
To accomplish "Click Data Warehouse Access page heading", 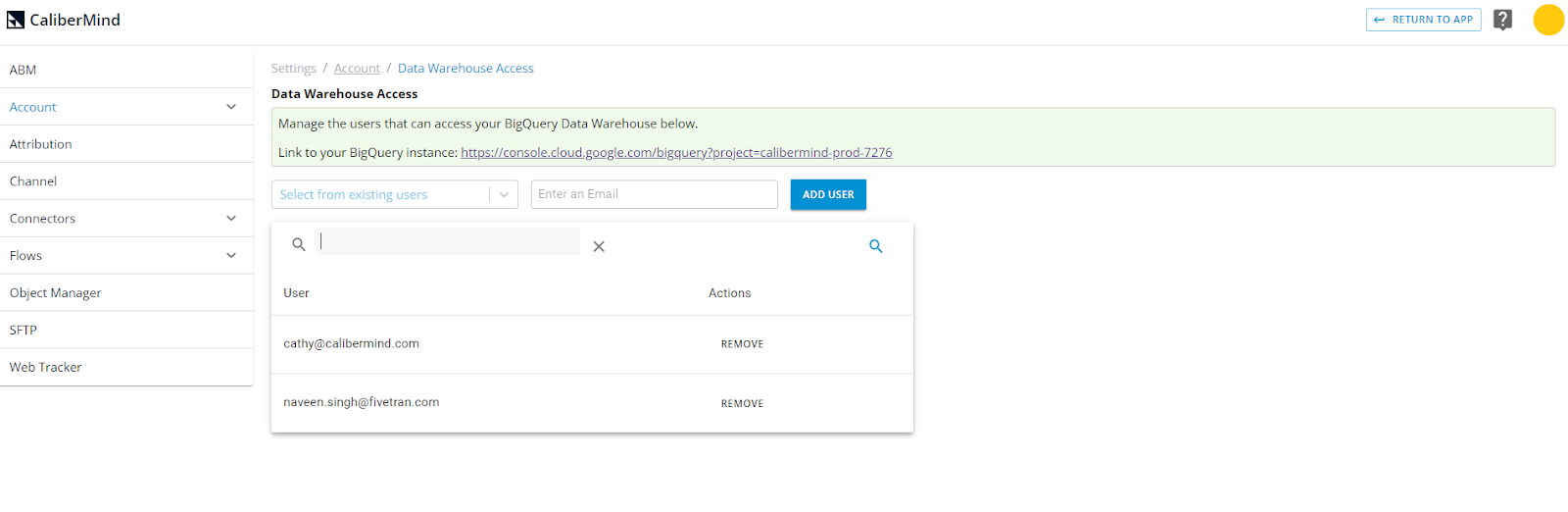I will point(344,94).
